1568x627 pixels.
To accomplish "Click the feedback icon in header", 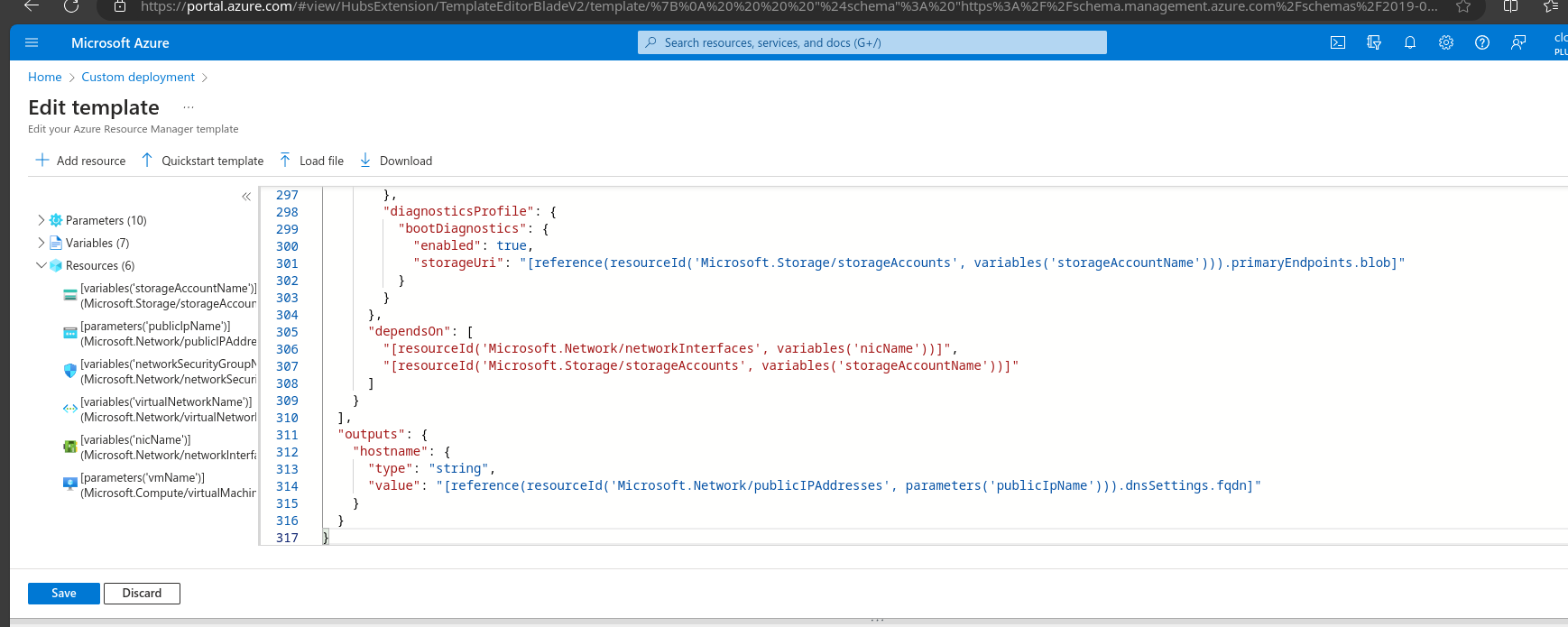I will pyautogui.click(x=1518, y=42).
